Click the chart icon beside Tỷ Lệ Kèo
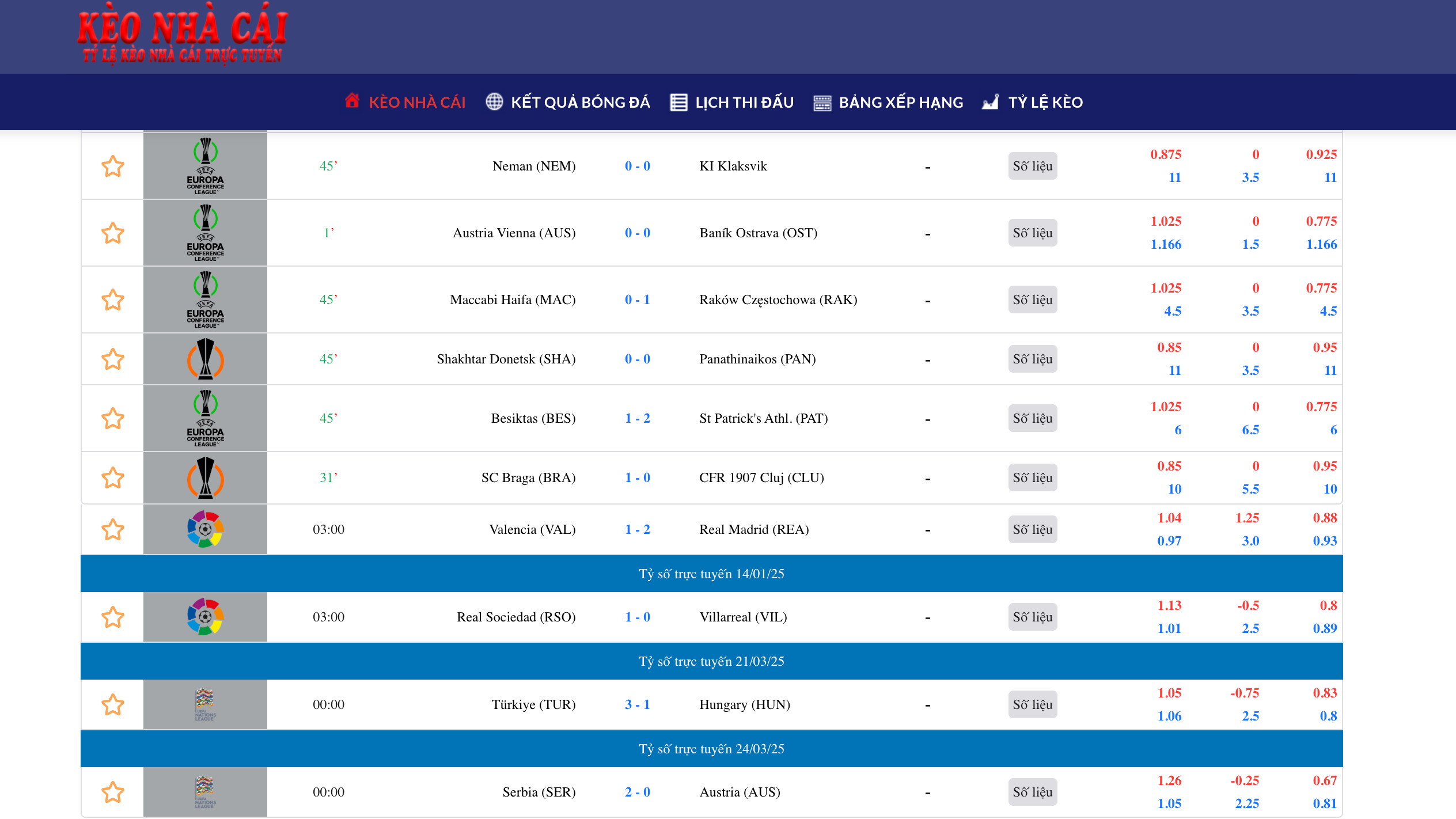The image size is (1456, 819). 990,103
